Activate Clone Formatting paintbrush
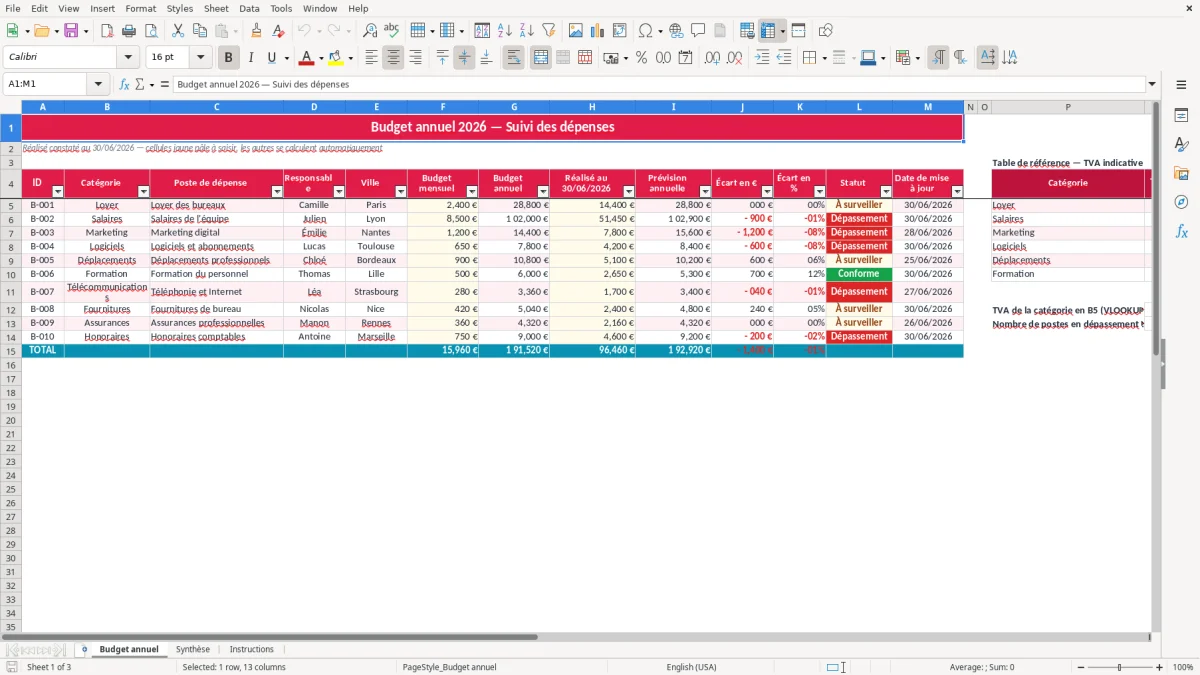The width and height of the screenshot is (1200, 675). [257, 31]
